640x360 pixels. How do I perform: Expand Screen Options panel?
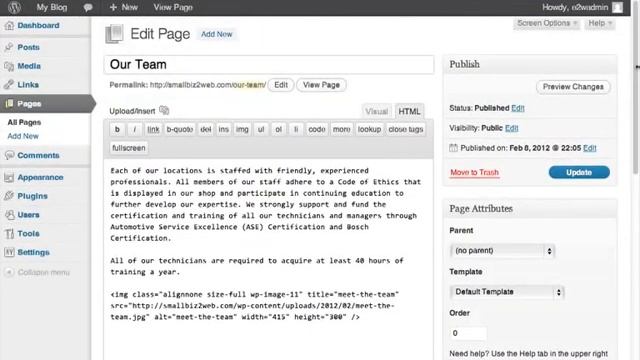click(x=547, y=23)
